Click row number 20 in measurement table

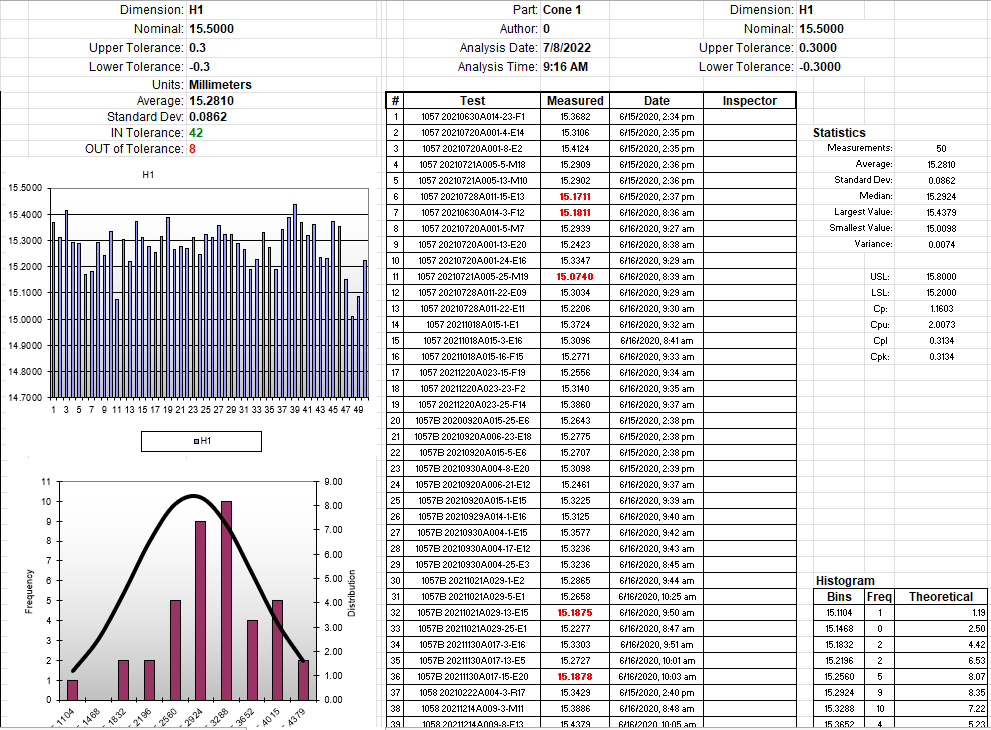pyautogui.click(x=395, y=421)
